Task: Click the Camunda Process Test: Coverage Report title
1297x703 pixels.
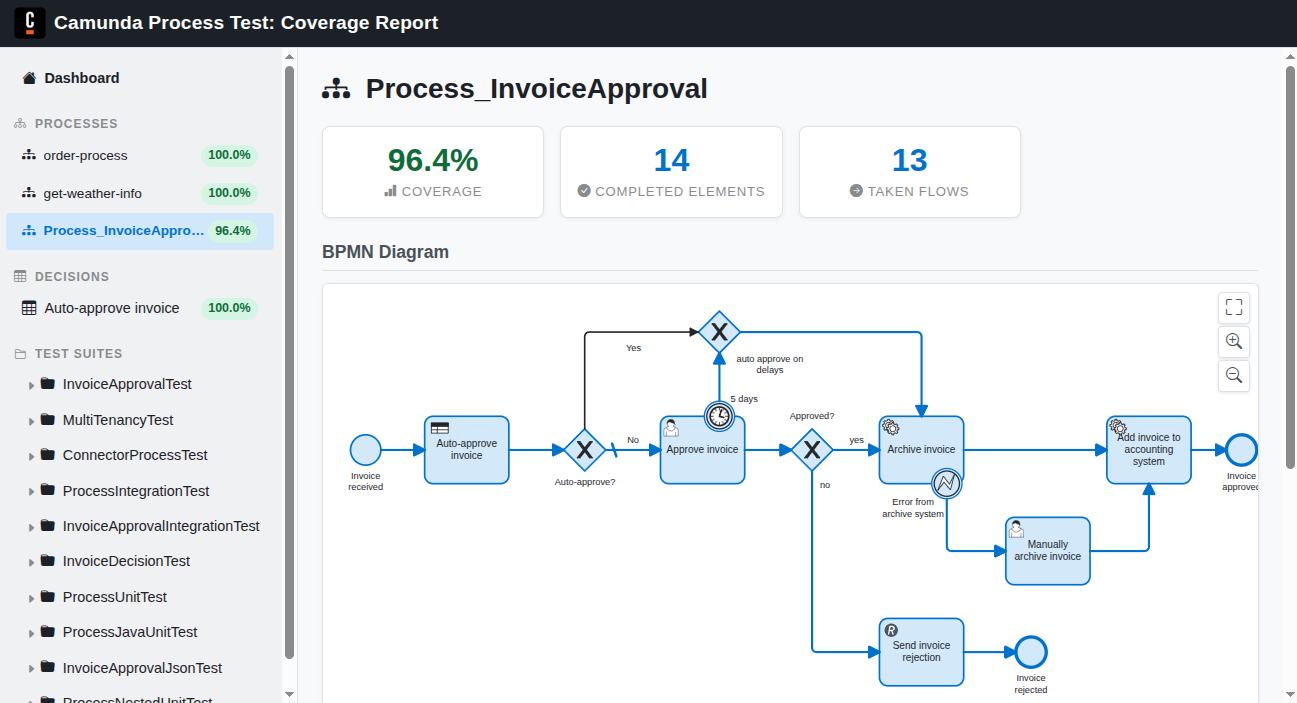Action: click(246, 22)
